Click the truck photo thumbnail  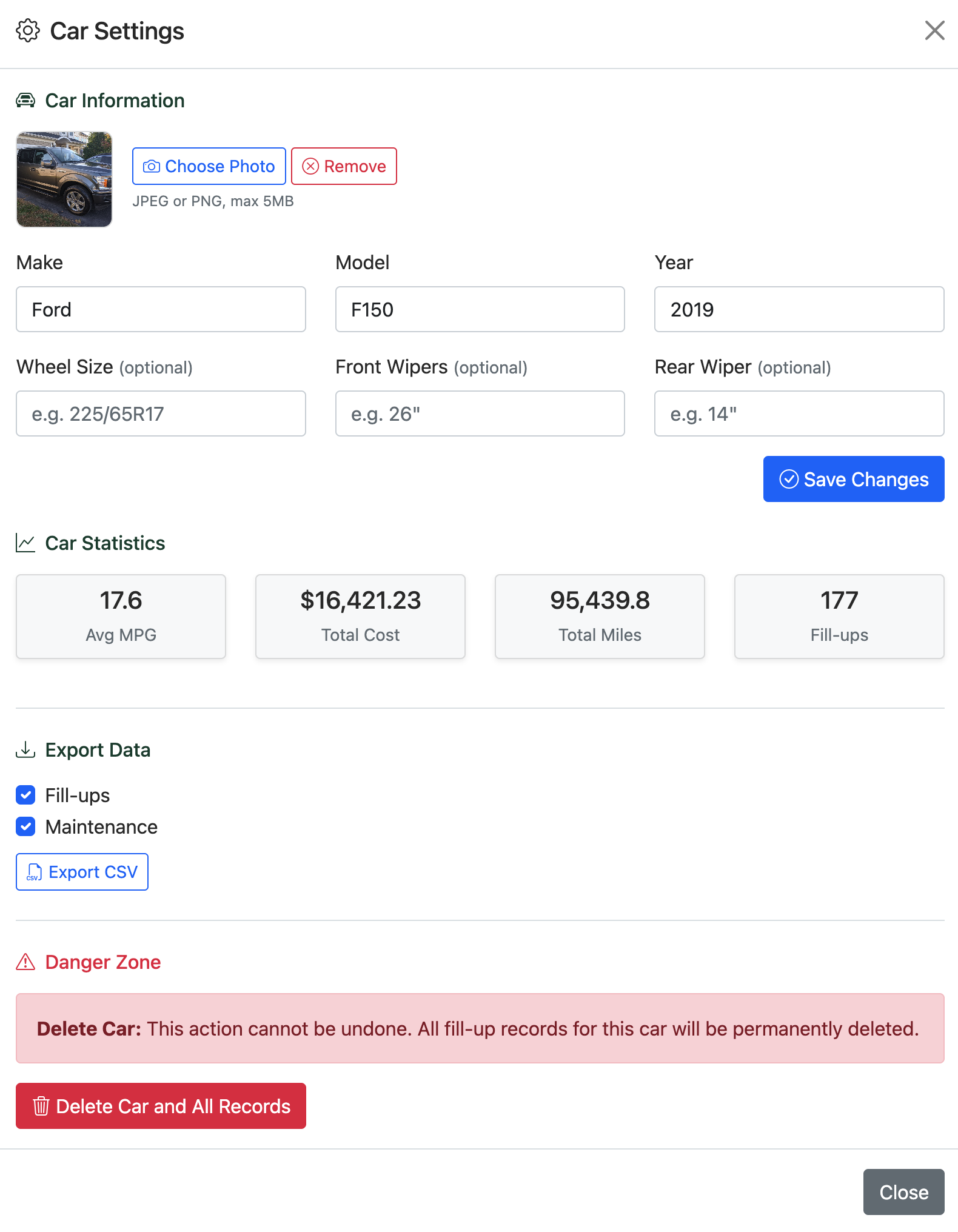(x=64, y=179)
